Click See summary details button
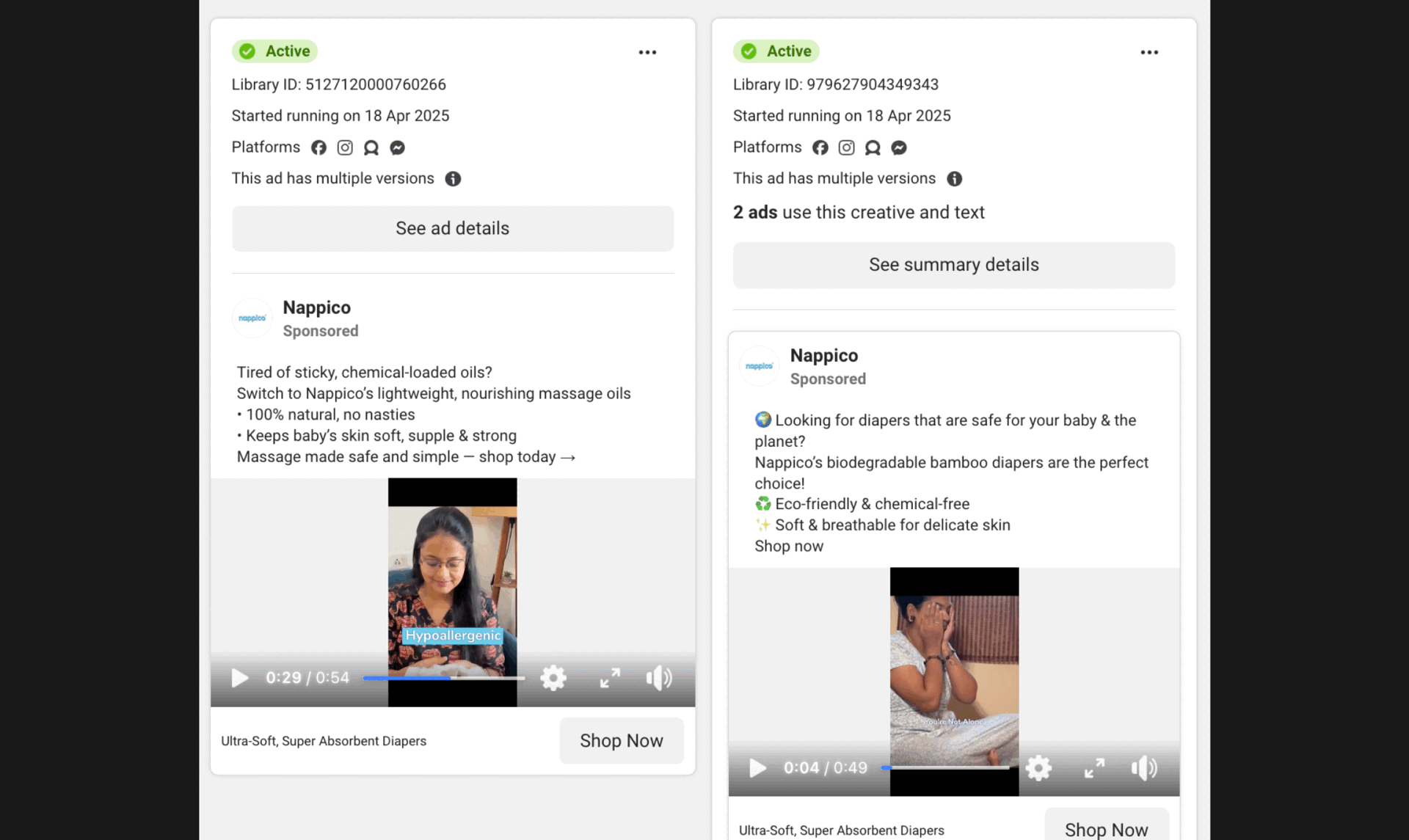 953,265
